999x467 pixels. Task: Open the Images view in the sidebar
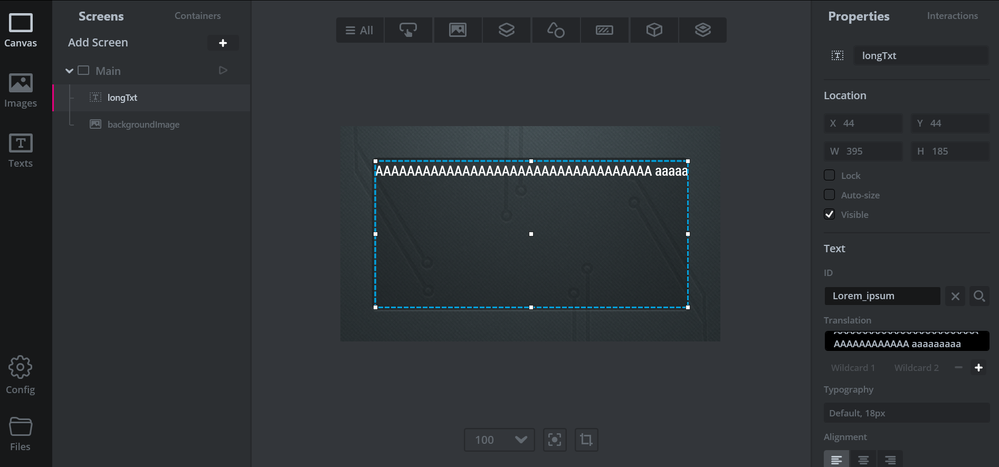pyautogui.click(x=20, y=90)
